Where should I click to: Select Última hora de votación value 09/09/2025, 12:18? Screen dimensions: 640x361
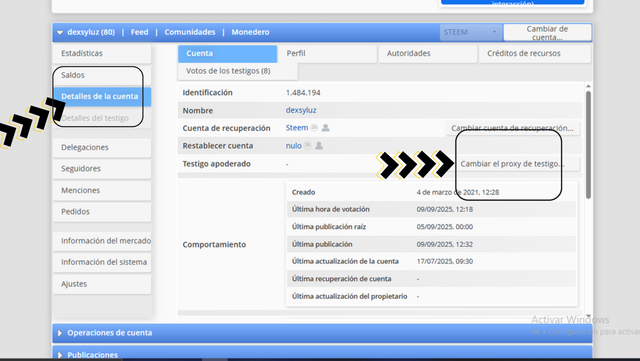tap(445, 209)
